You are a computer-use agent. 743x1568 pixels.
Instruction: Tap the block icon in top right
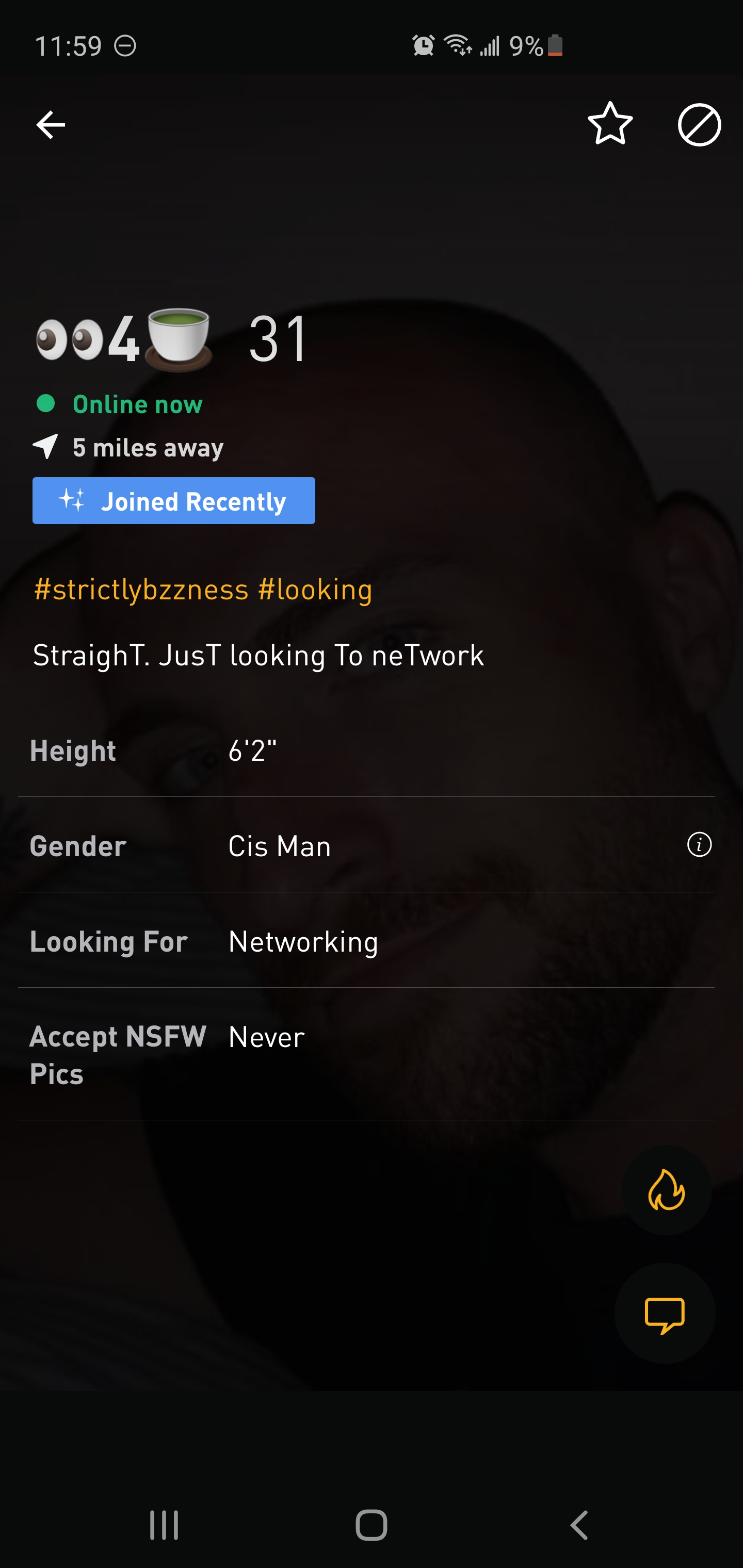coord(699,125)
